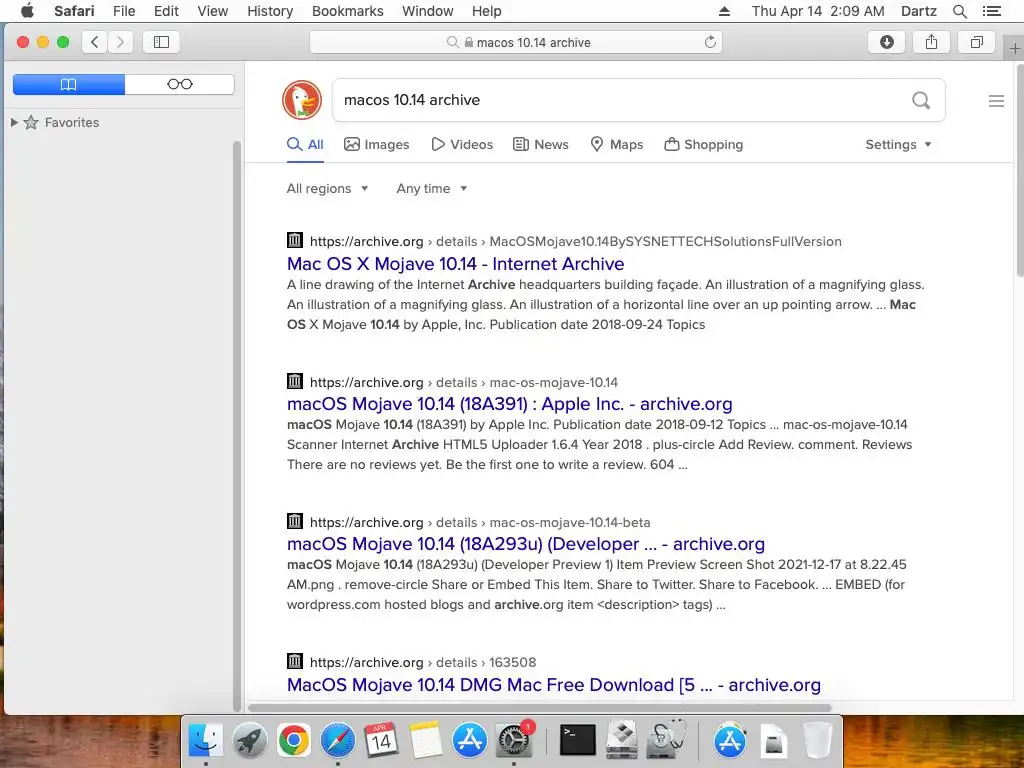Click the Dartz user name in menu bar
Viewport: 1024px width, 768px height.
click(x=918, y=11)
